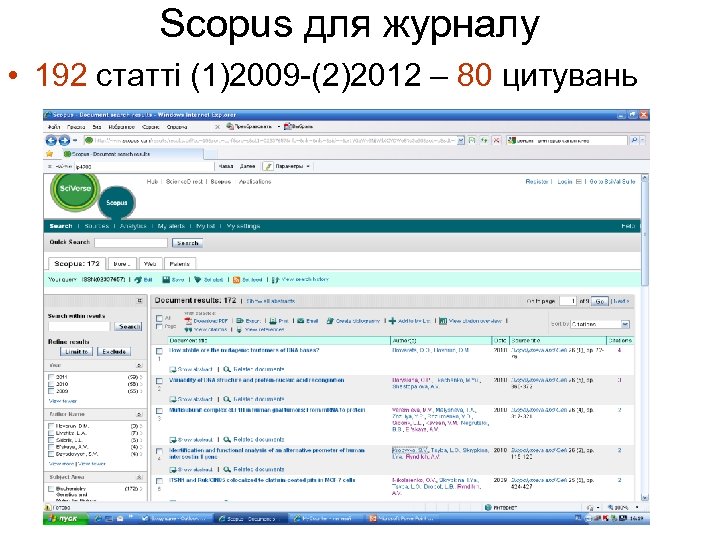This screenshot has height=540, width=720.
Task: Tick checkbox for second result on DNA structure
Action: [x=159, y=381]
